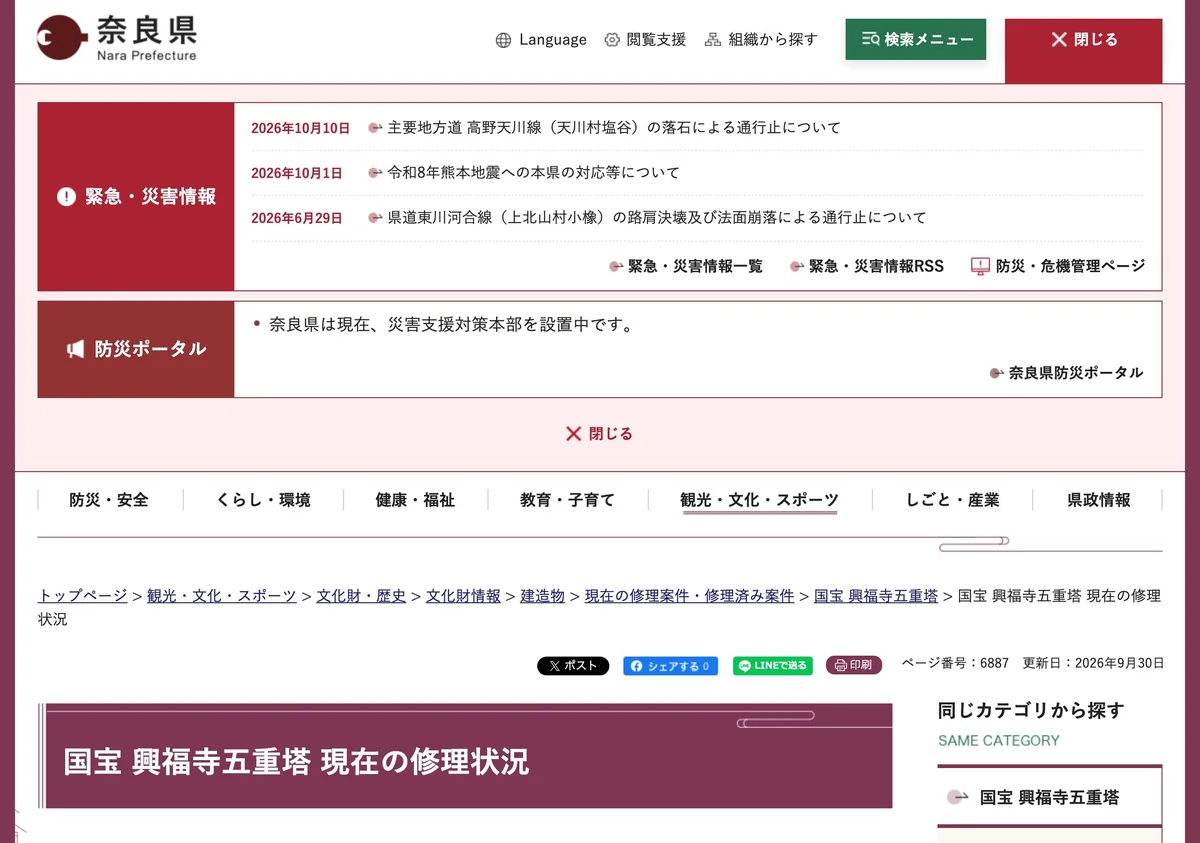Click the 2026年10月10日 date text
Image resolution: width=1200 pixels, height=843 pixels.
300,128
